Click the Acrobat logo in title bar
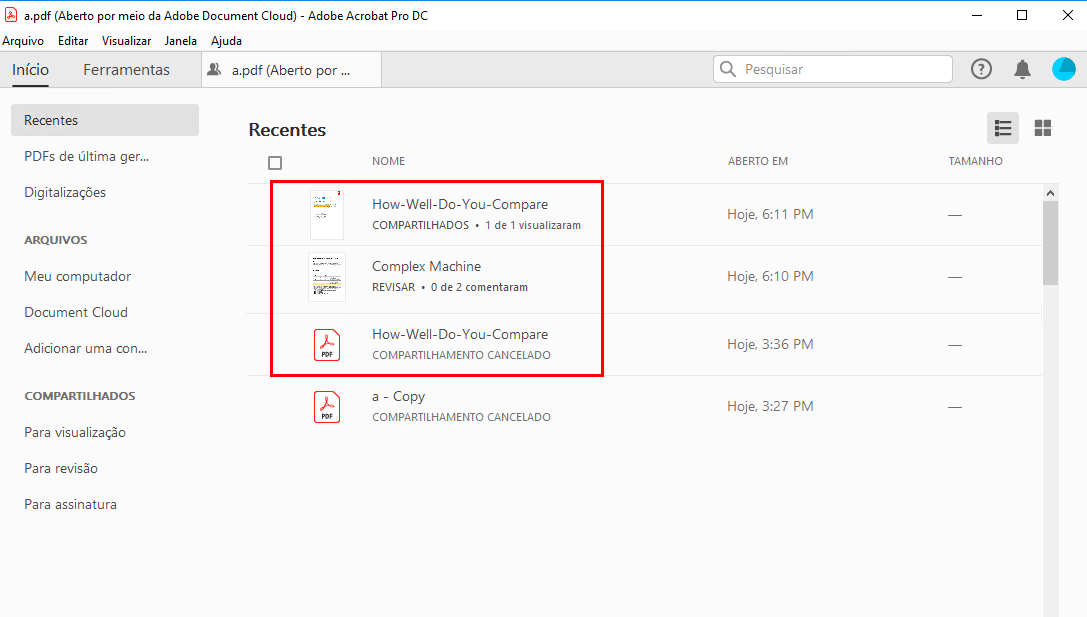The image size is (1087, 617). [11, 16]
